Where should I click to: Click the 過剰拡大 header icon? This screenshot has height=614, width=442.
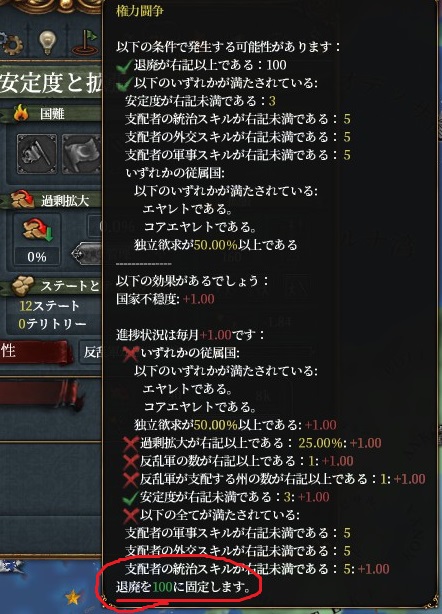[23, 200]
